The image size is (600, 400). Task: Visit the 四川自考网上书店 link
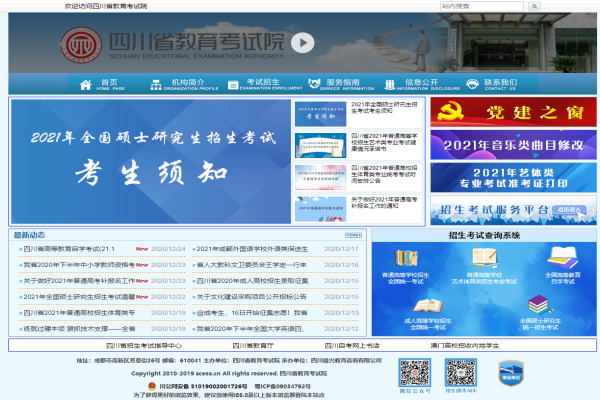[x=352, y=346]
